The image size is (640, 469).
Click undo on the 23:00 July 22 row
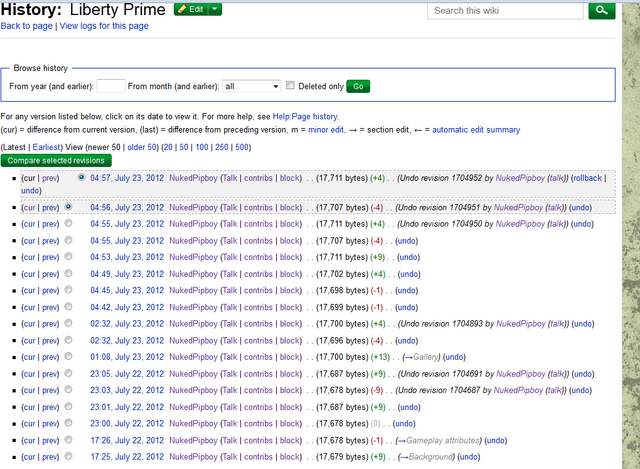pyautogui.click(x=404, y=424)
